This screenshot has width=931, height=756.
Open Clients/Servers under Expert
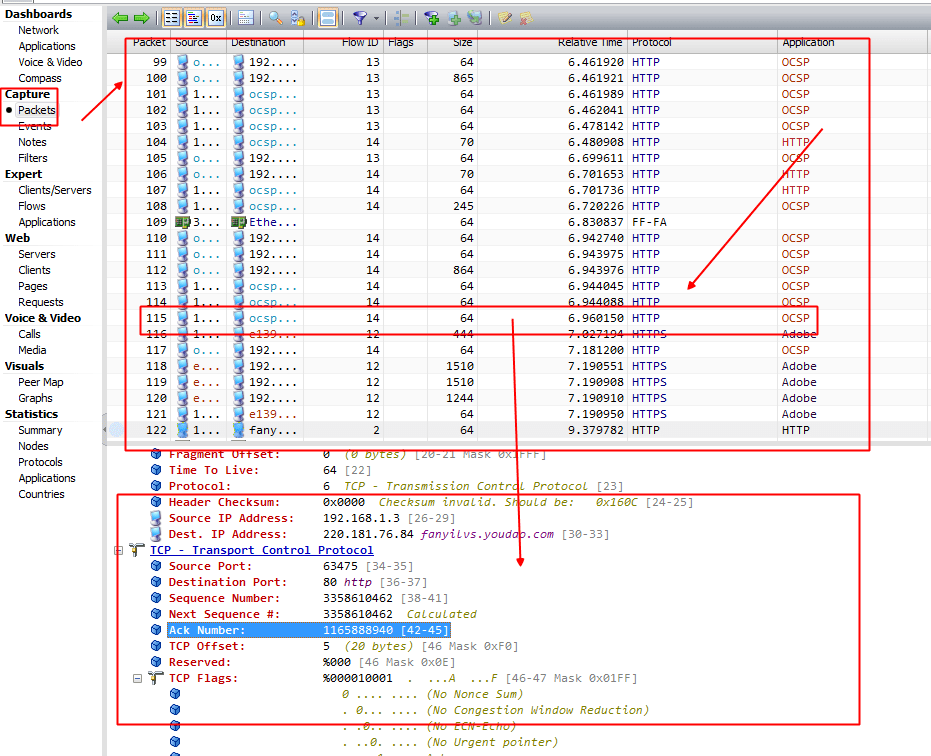(x=55, y=191)
